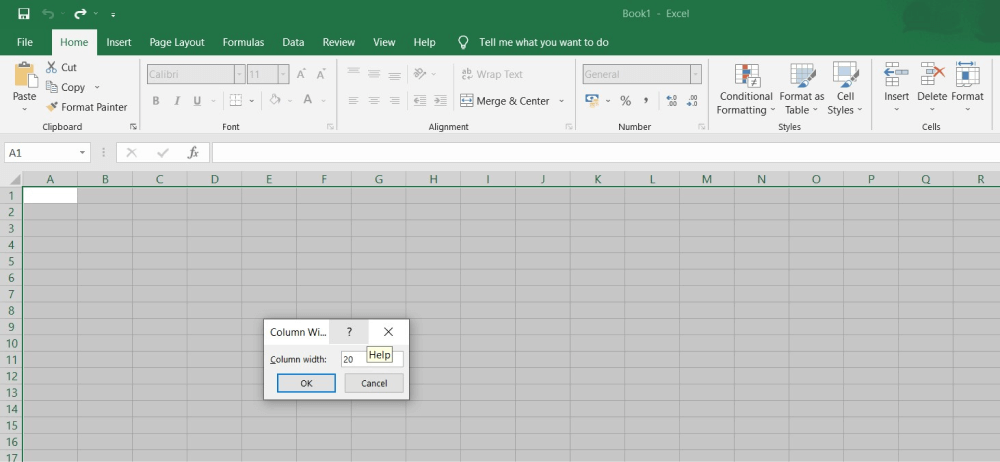Image resolution: width=1000 pixels, height=462 pixels.
Task: Switch to the Page Layout tab
Action: point(177,42)
